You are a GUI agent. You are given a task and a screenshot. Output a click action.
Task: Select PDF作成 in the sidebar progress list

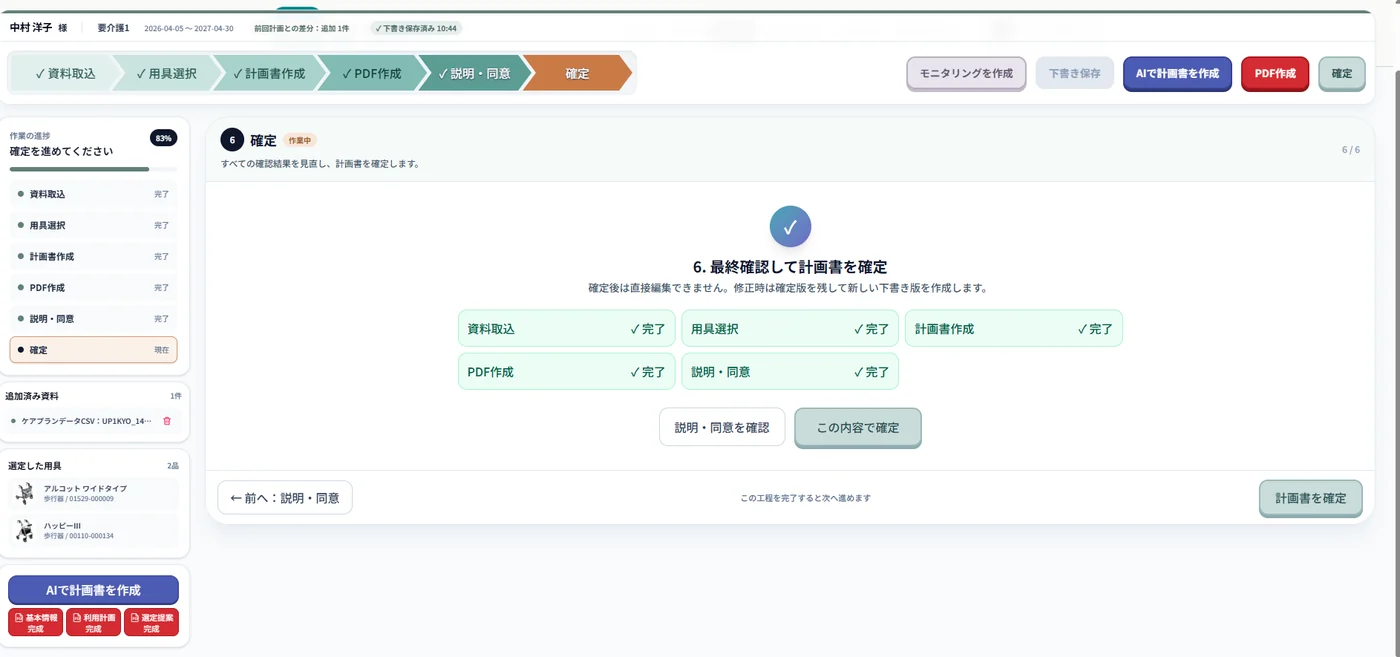(x=93, y=287)
